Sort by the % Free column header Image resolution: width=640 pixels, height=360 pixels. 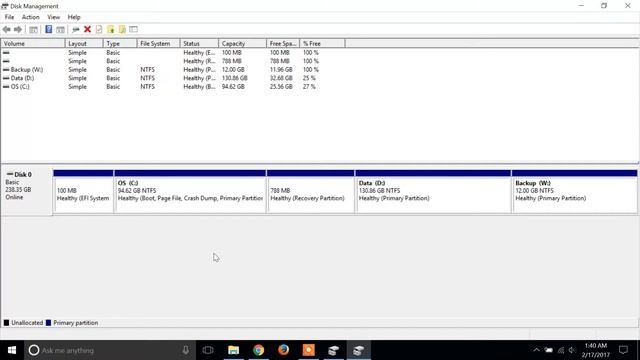click(x=322, y=43)
